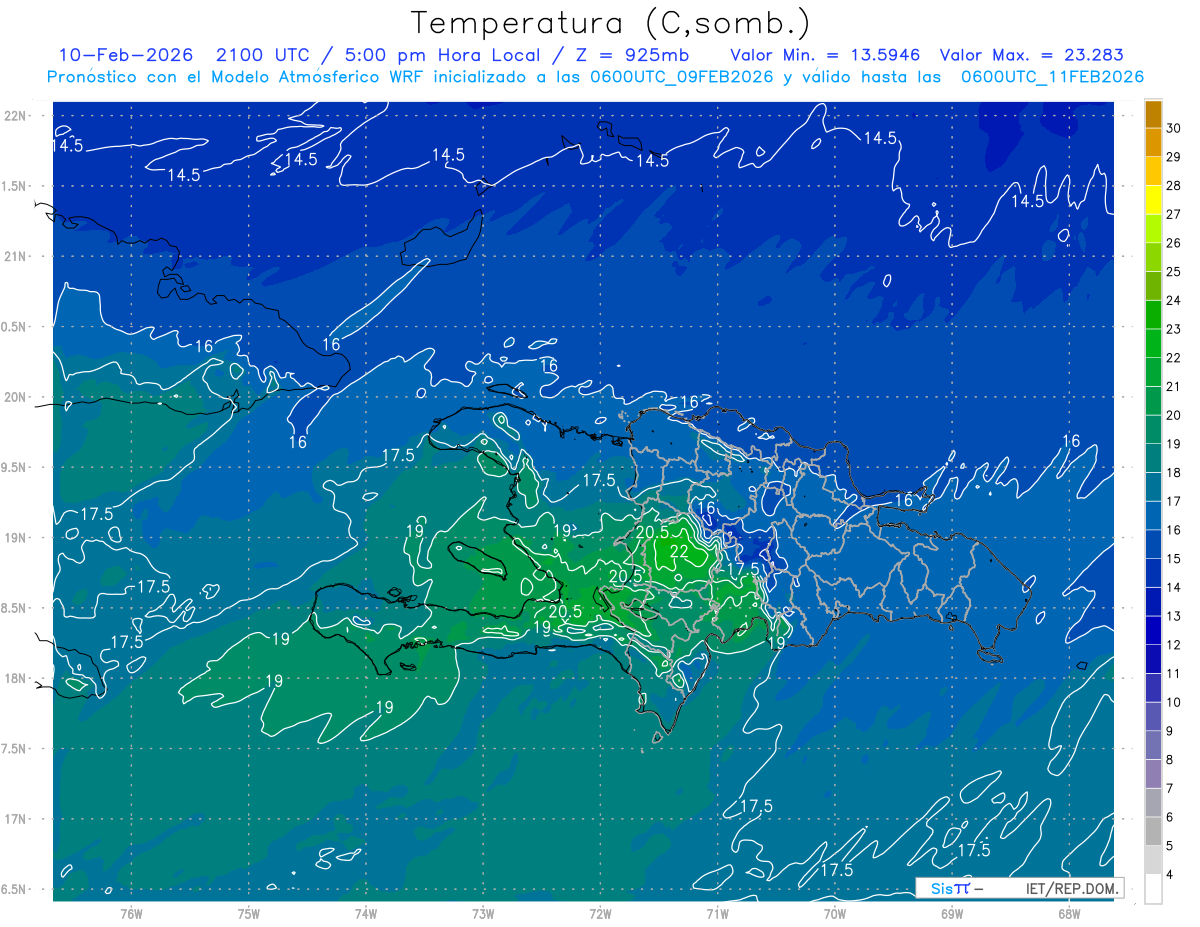Click the 22 contour label over central Hispaniola

tap(679, 551)
